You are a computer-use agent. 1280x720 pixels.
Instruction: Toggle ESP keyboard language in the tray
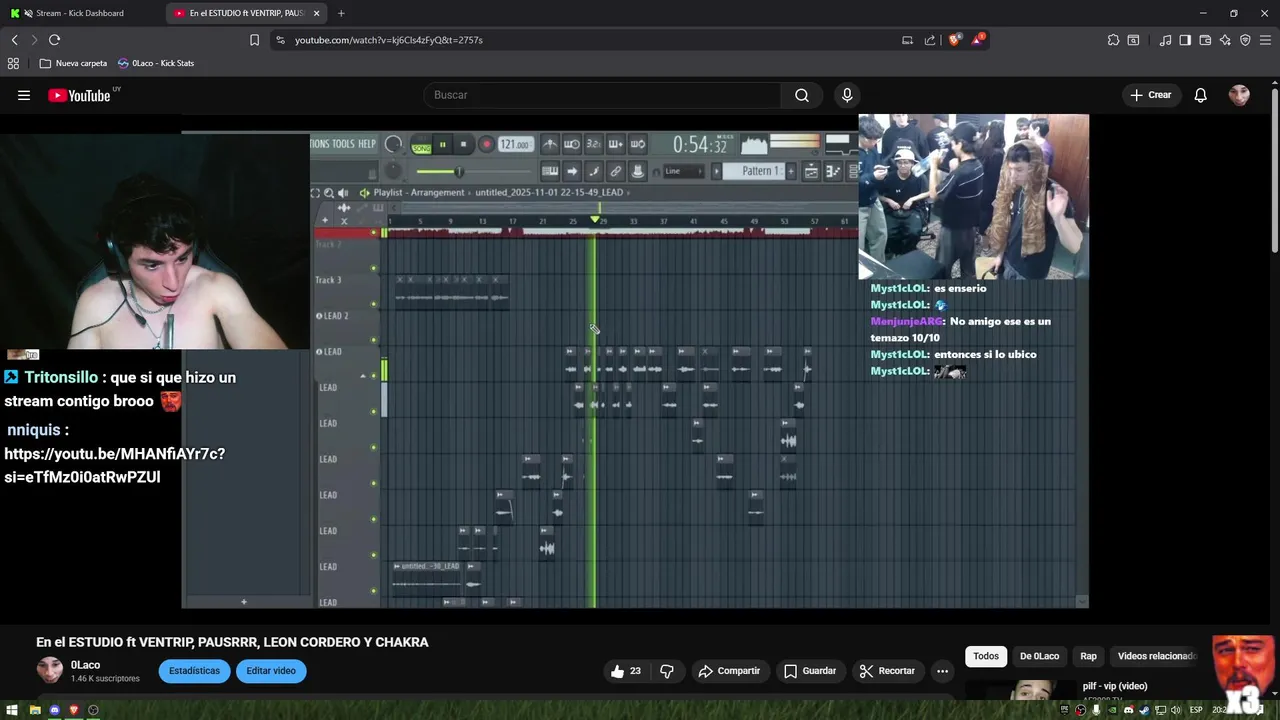coord(1196,710)
